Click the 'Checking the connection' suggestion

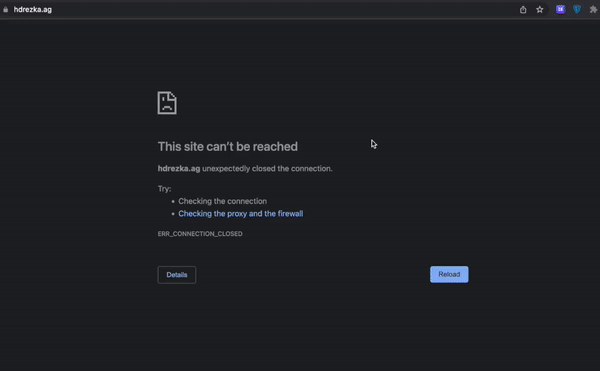(223, 201)
